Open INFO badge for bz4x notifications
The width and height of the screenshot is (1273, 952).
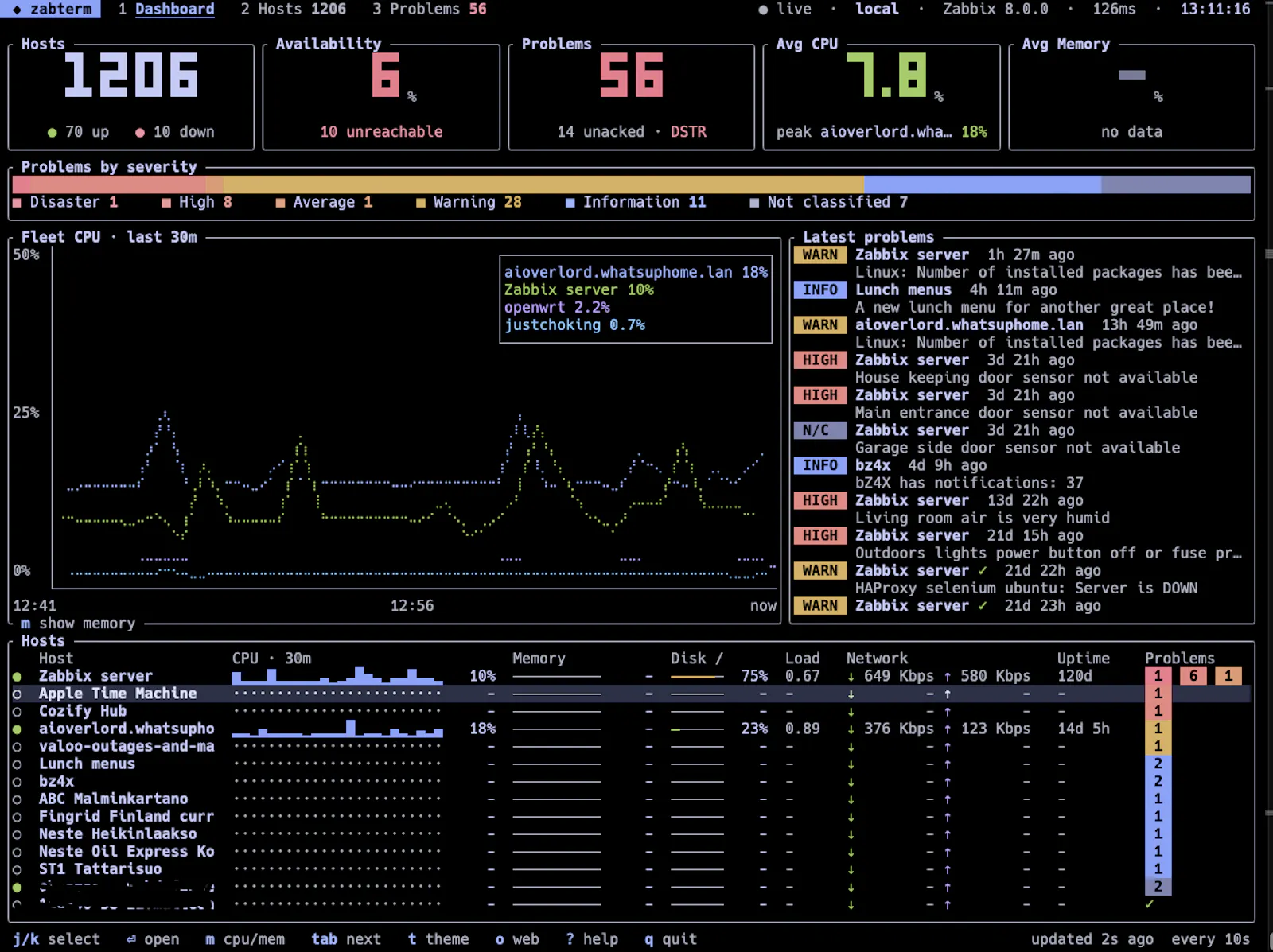click(819, 465)
